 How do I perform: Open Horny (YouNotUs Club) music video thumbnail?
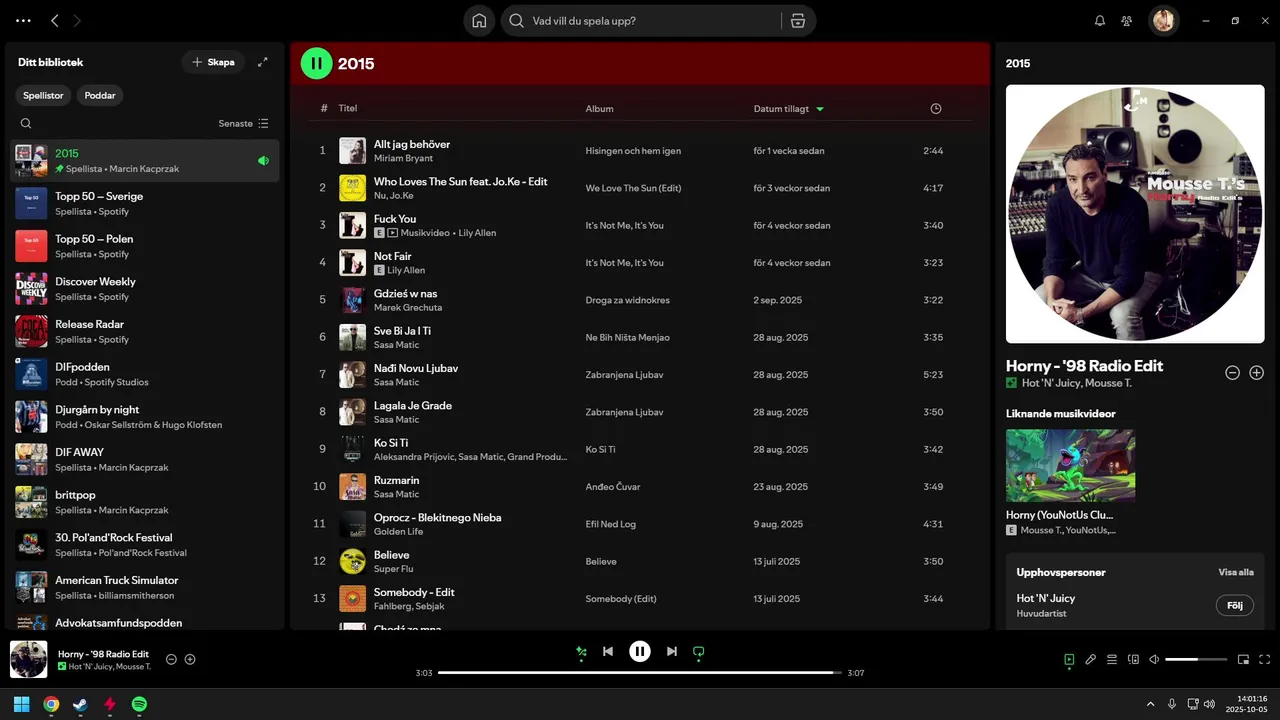click(x=1070, y=465)
